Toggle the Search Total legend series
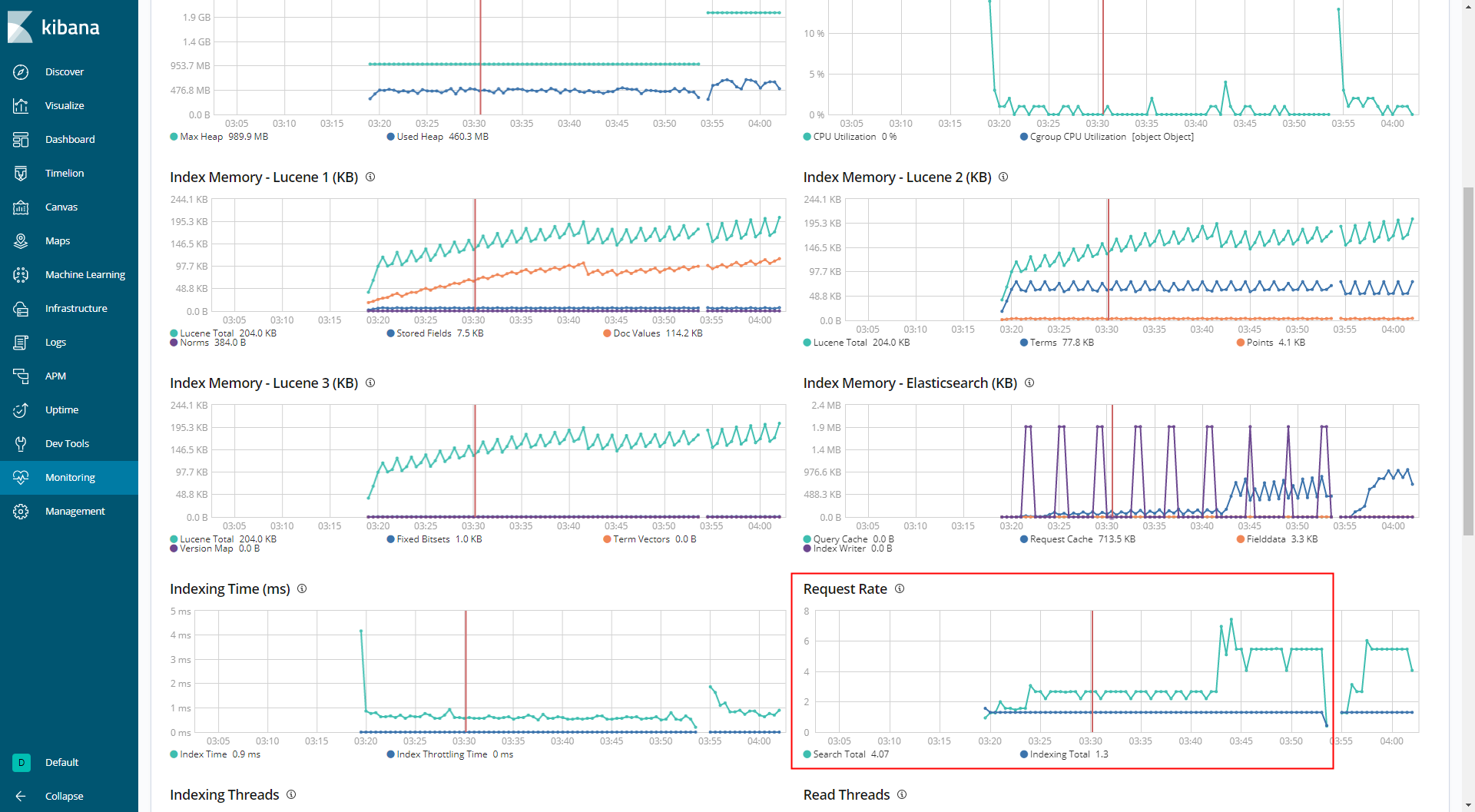 click(x=846, y=754)
